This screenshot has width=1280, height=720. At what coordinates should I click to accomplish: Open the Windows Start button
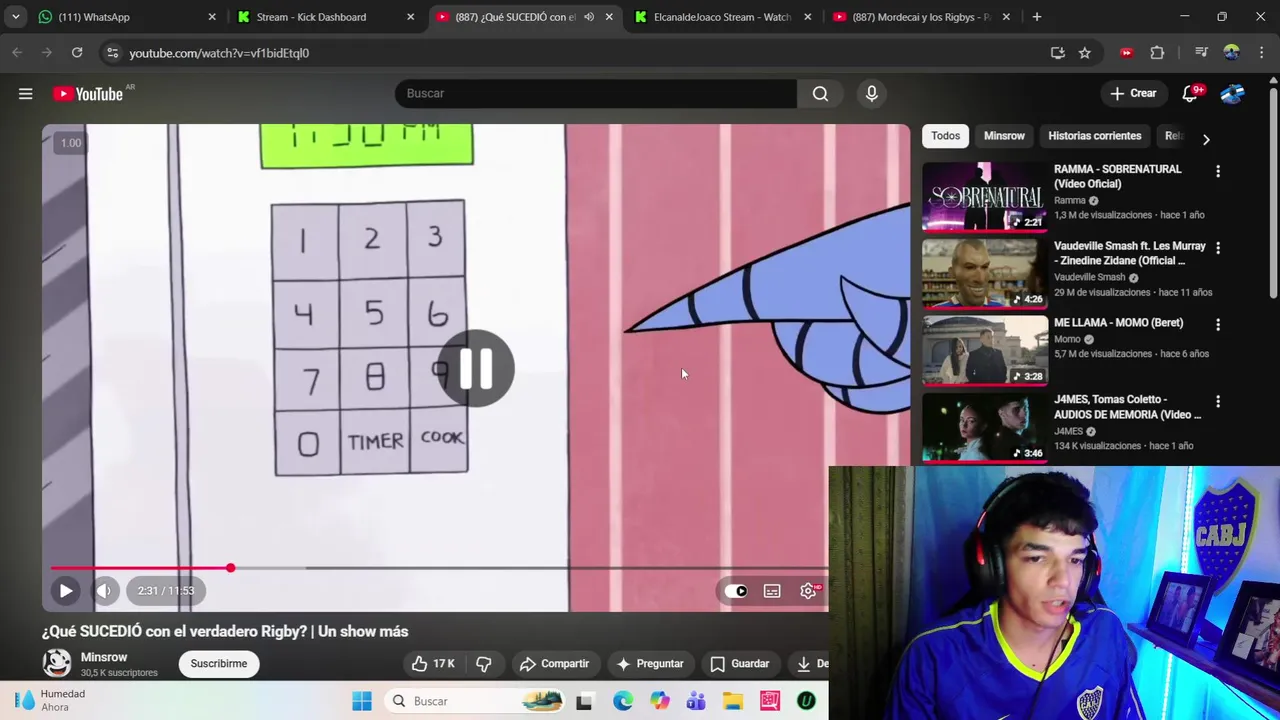pos(362,701)
